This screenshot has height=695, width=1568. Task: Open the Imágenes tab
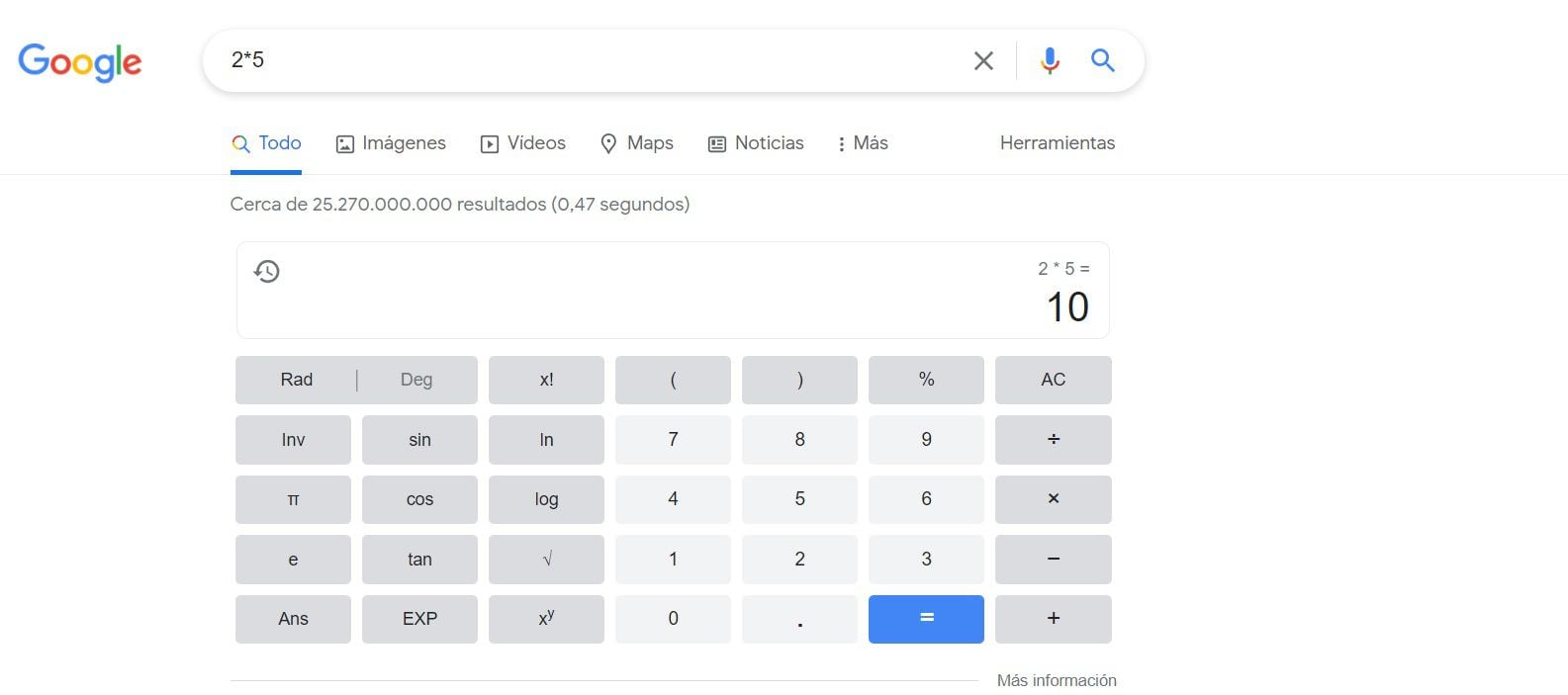coord(392,143)
